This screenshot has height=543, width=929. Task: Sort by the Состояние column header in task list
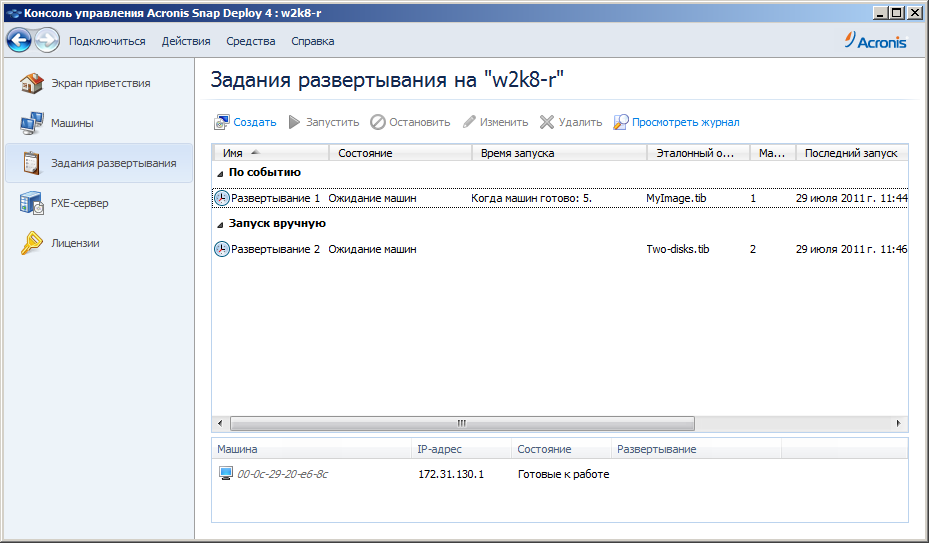tap(401, 153)
